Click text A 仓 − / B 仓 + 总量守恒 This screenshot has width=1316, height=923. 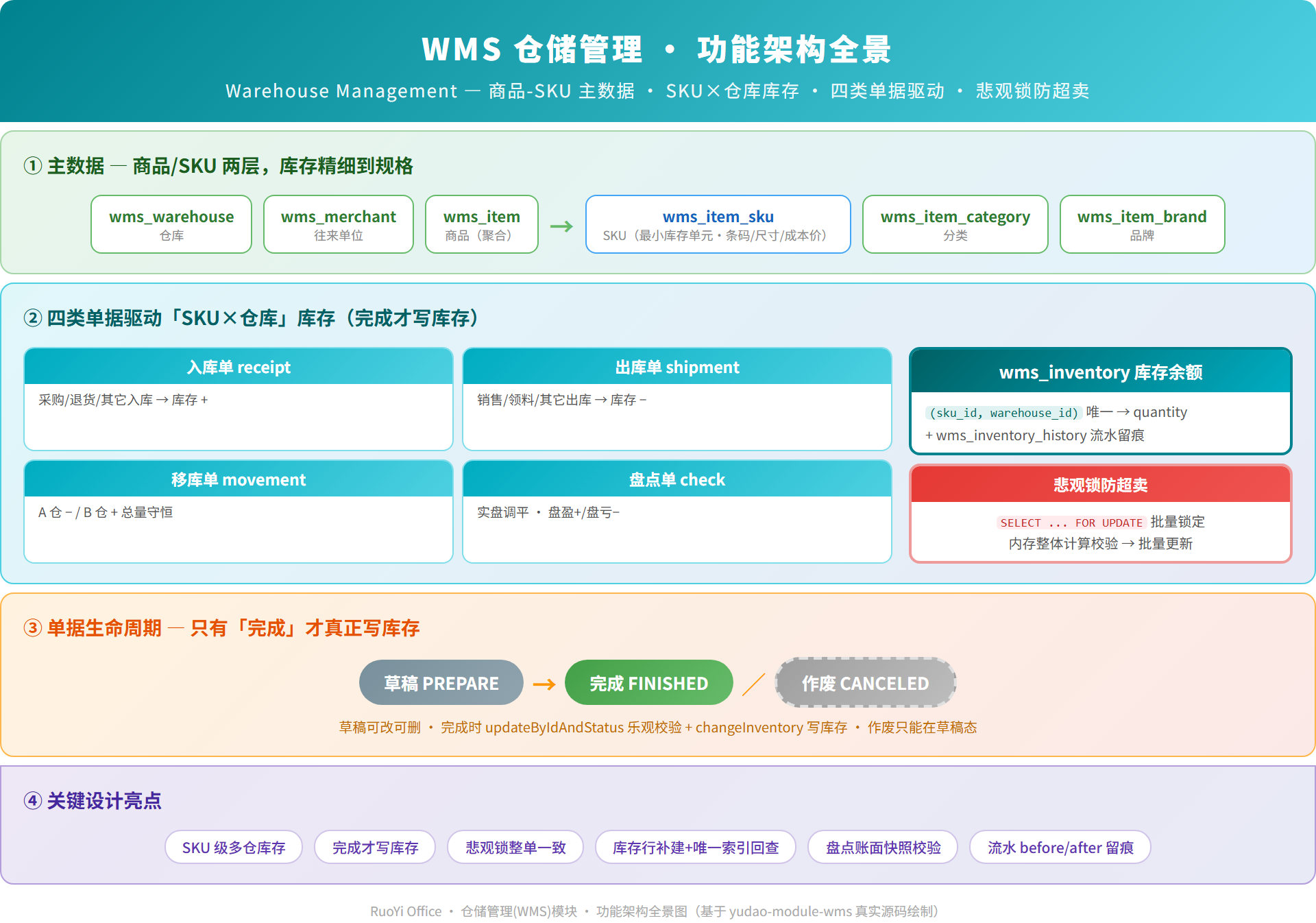point(106,512)
